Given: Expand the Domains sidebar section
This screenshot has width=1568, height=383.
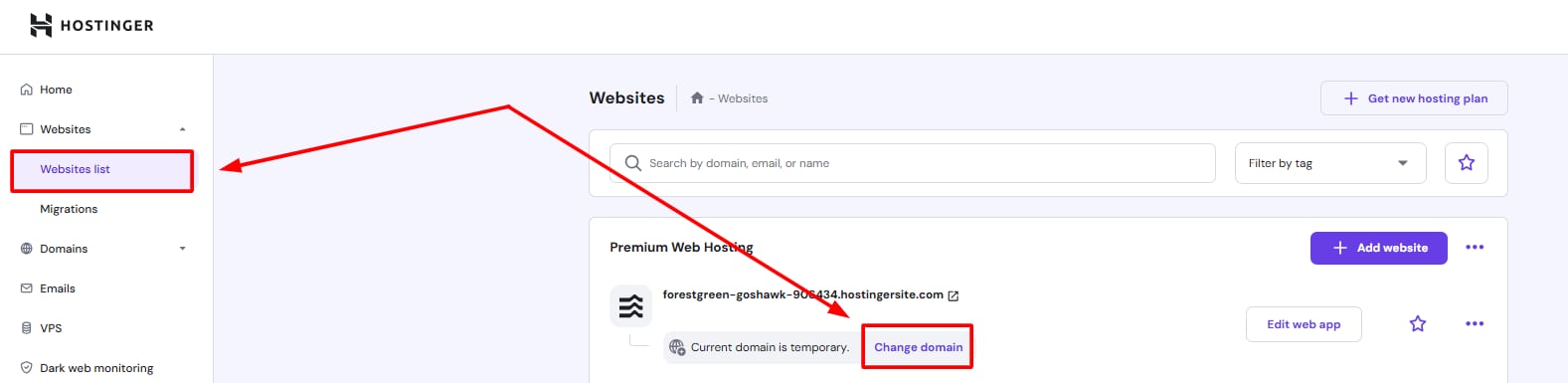Looking at the screenshot, I should click(x=182, y=249).
